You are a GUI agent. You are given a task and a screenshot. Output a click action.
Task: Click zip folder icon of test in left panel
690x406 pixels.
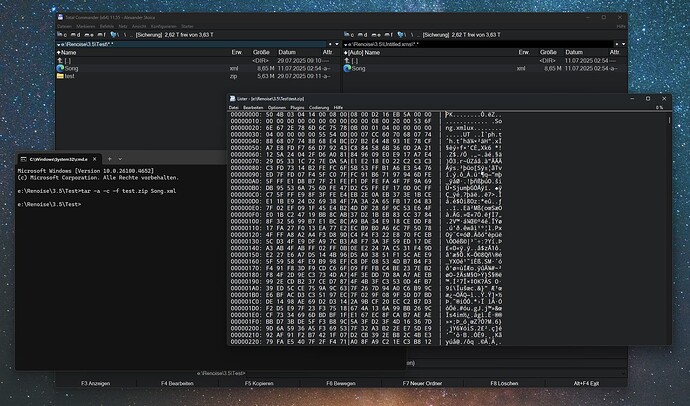coord(60,76)
